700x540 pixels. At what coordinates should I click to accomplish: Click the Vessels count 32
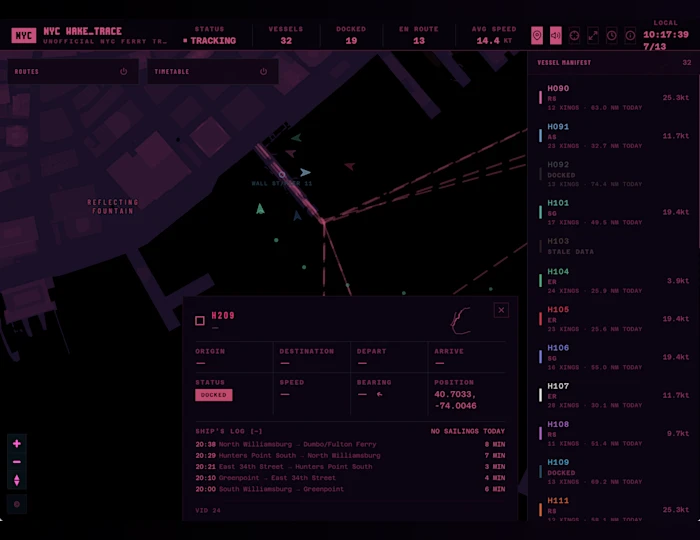coord(286,41)
